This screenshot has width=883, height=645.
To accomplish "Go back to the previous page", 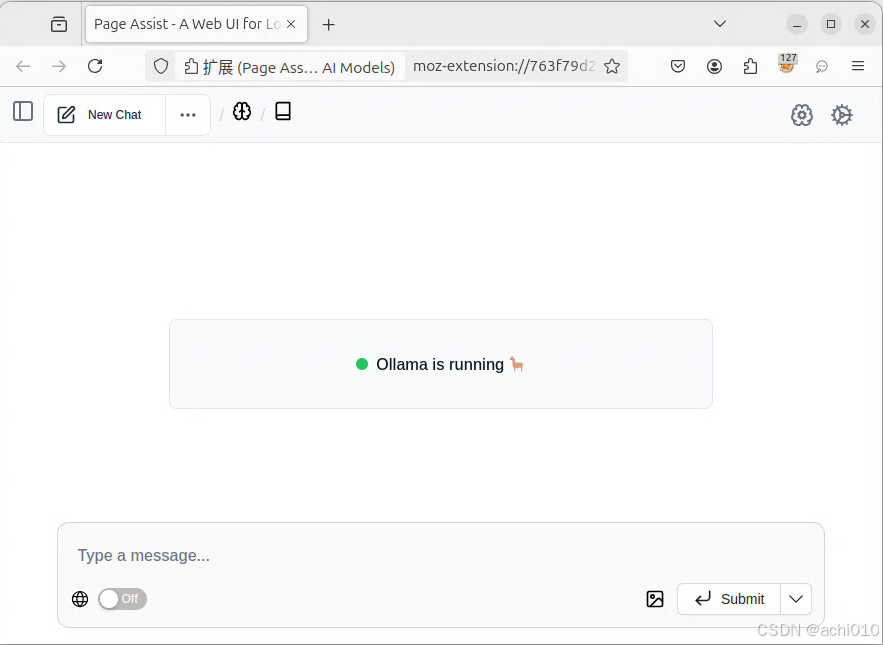I will 23,66.
